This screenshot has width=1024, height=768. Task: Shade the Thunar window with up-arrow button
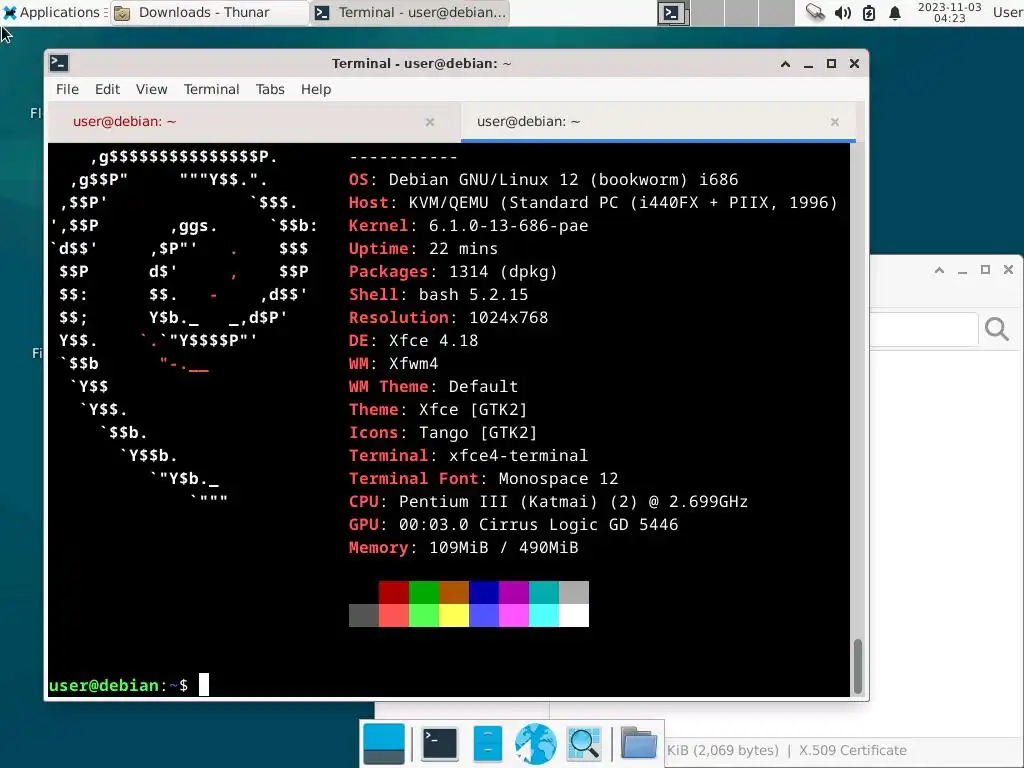point(939,270)
